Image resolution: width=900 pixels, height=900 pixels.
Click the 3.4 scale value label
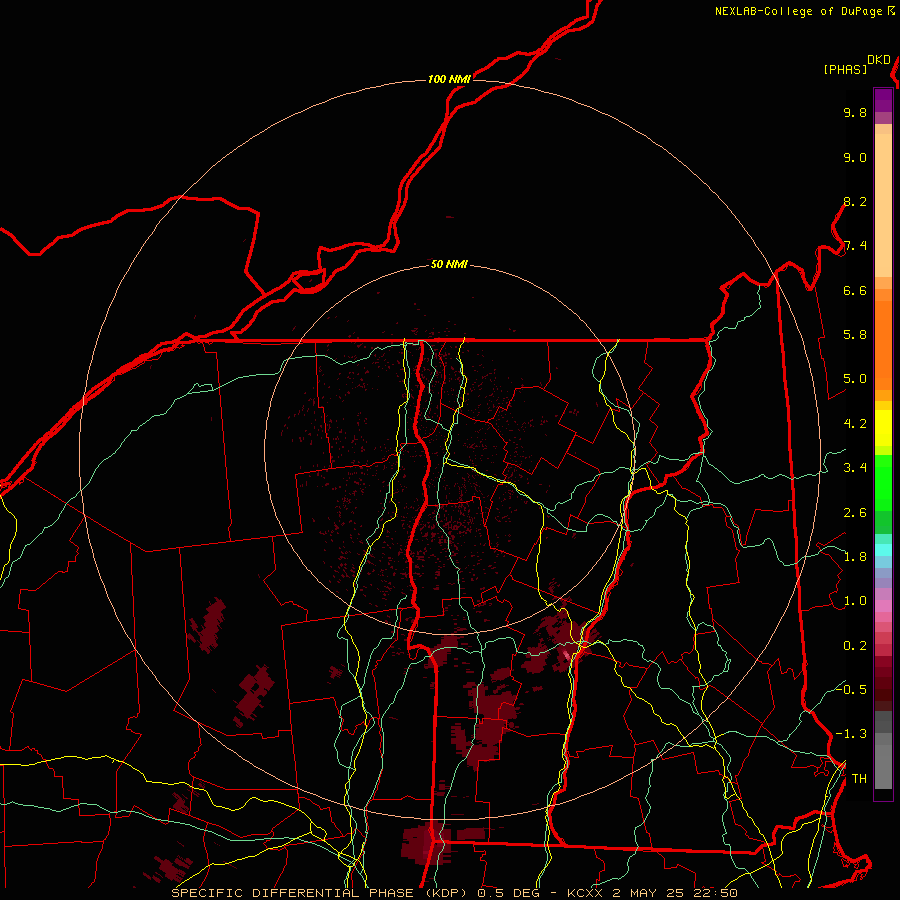(x=855, y=468)
